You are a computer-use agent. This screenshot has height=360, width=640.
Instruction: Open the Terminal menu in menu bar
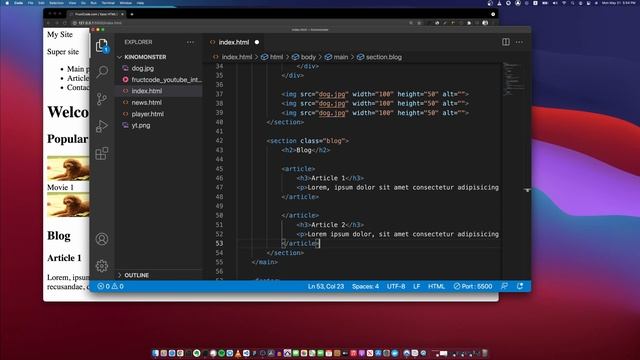pos(108,3)
